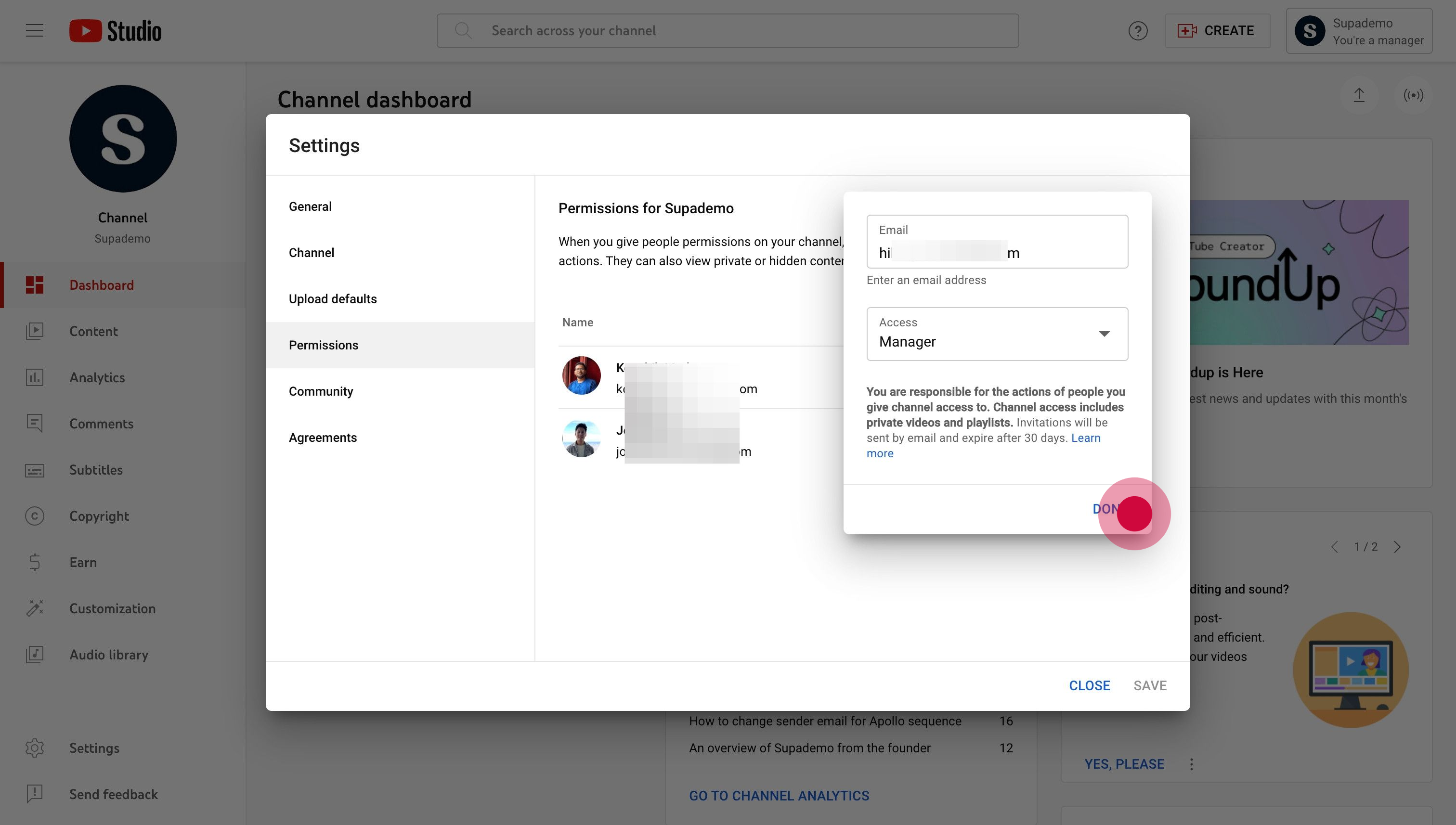
Task: Open the Supademo account switcher
Action: click(x=1359, y=31)
